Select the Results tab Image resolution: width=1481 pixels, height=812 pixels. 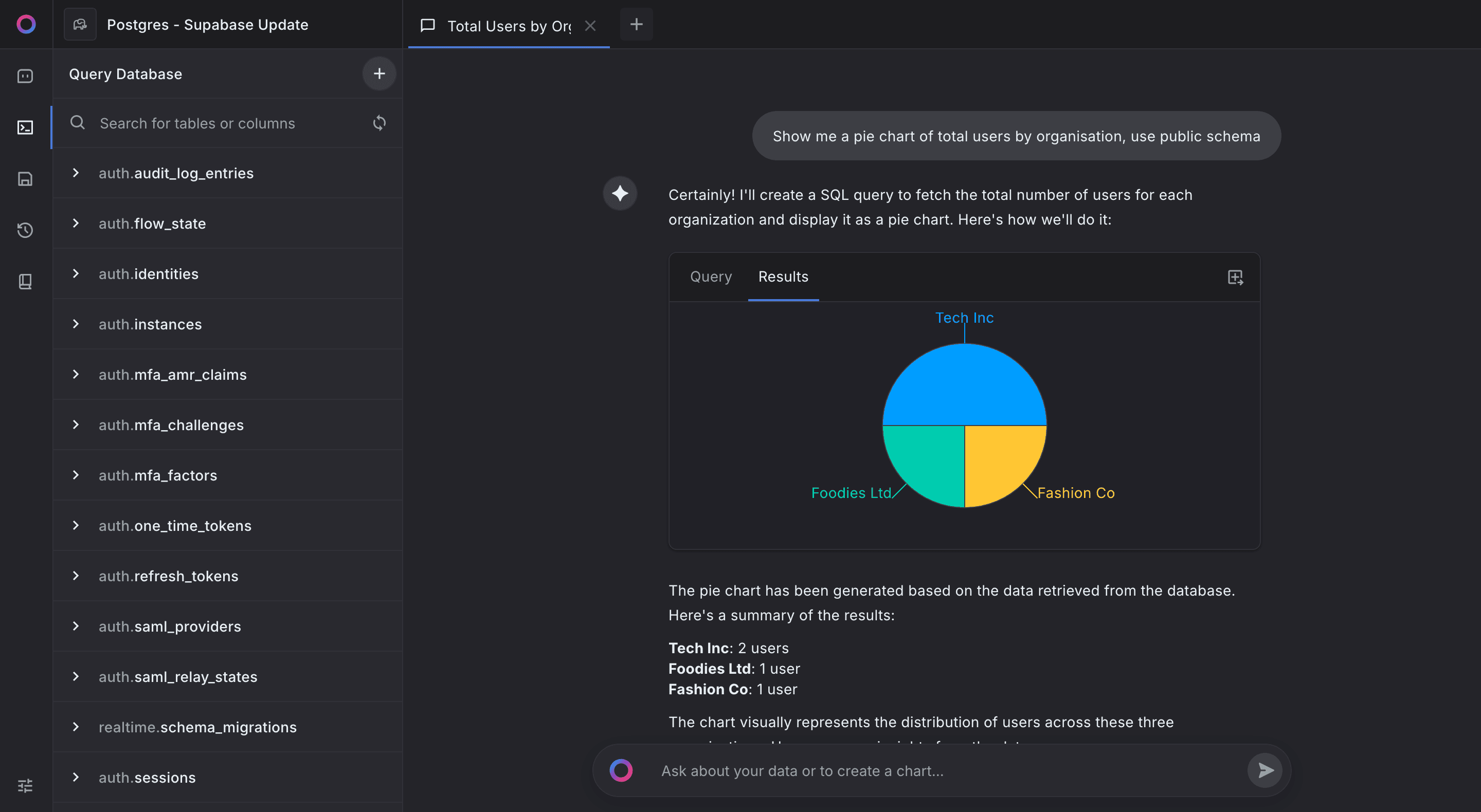783,276
